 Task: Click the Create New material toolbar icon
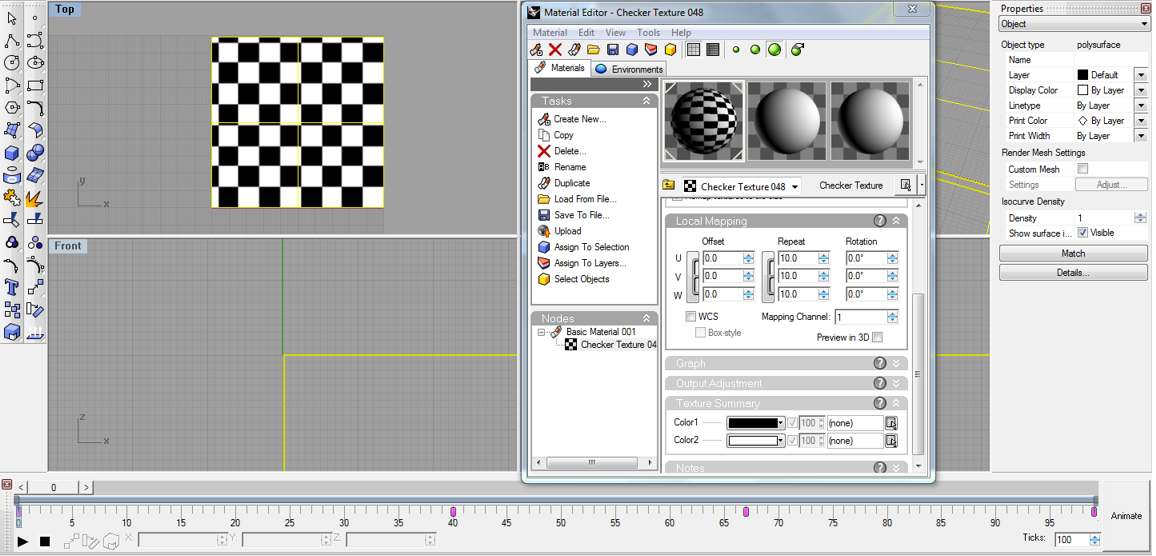537,49
